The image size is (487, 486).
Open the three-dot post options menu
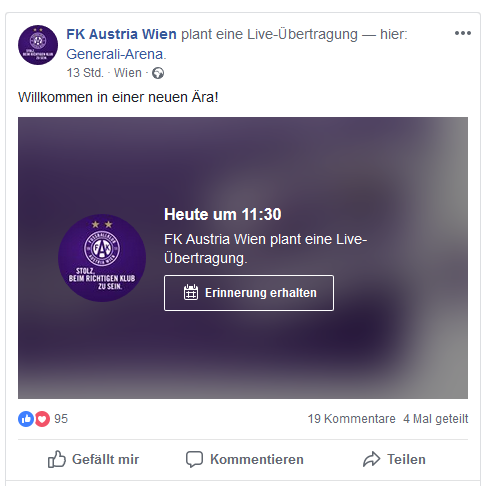tap(463, 33)
